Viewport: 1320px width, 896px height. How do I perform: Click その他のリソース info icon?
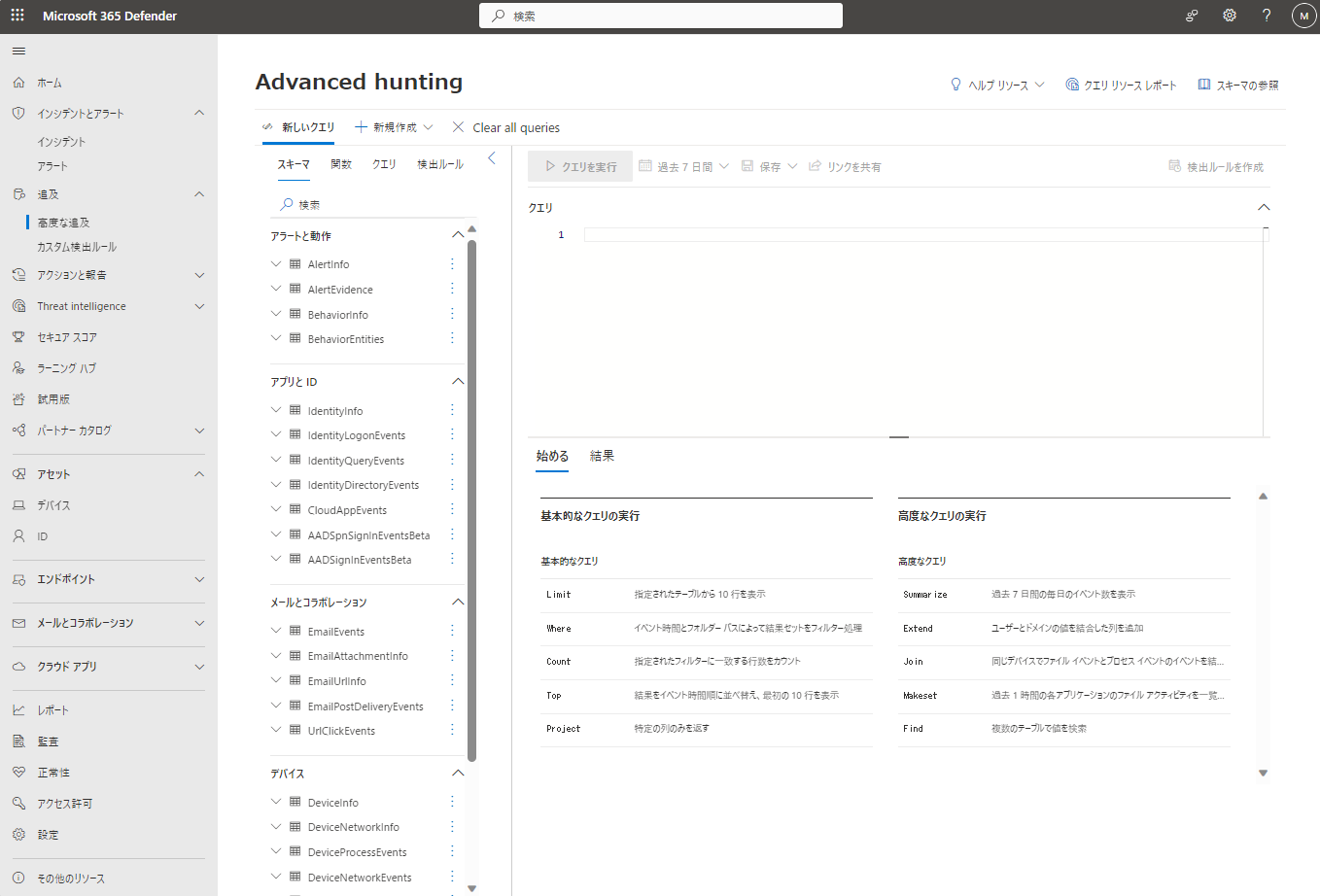18,879
